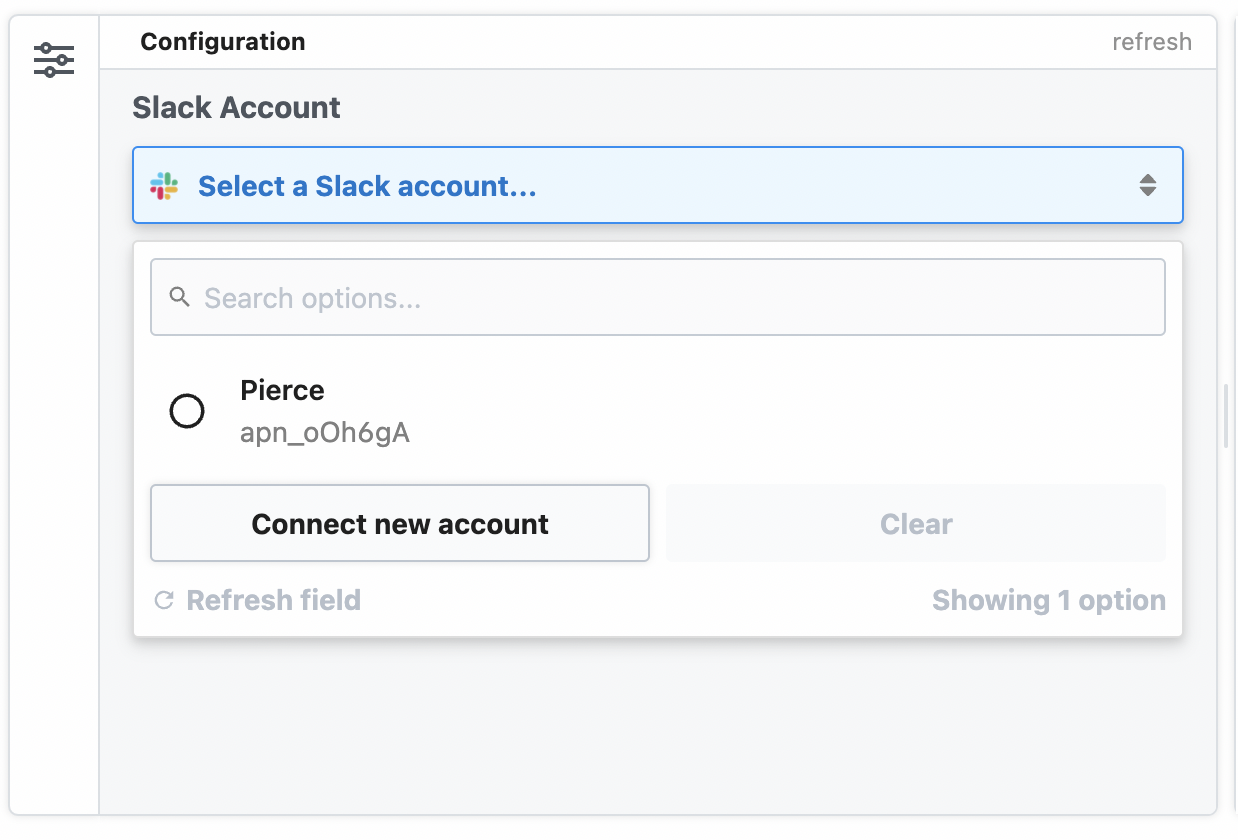This screenshot has width=1238, height=840.
Task: Switch to the Configuration header
Action: point(222,41)
